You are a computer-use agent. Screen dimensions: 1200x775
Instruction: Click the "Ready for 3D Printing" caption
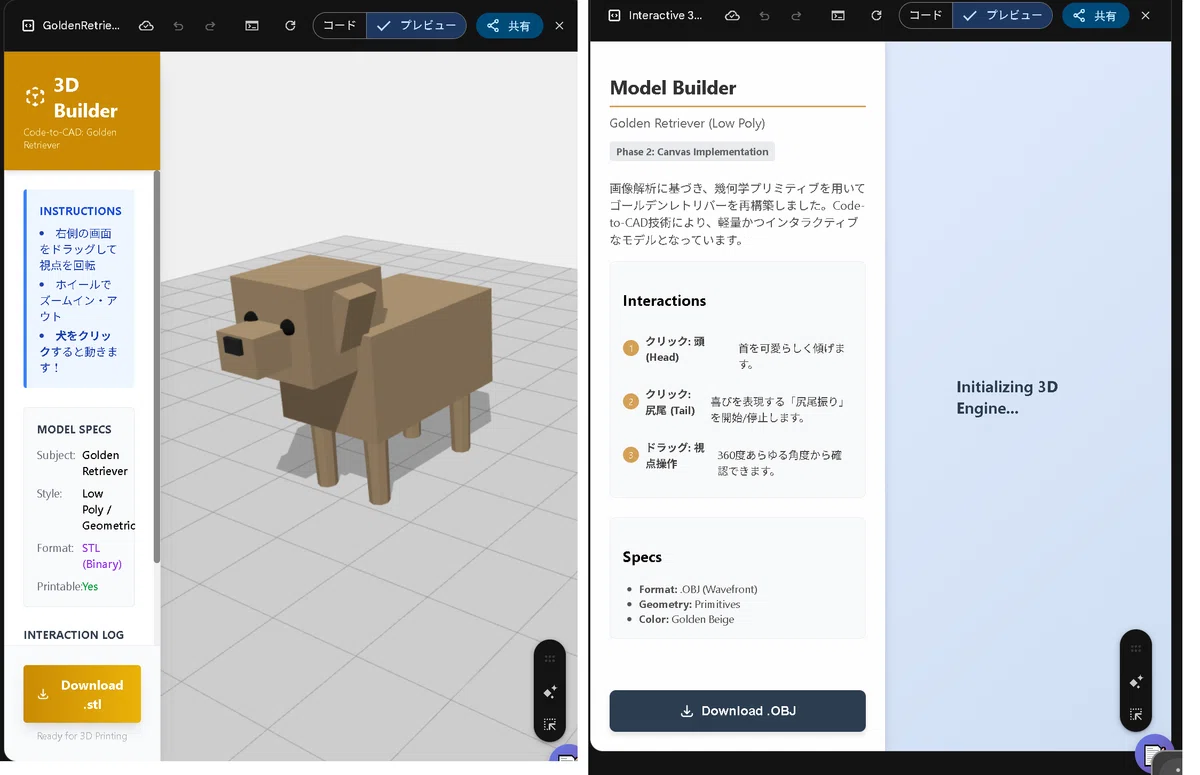click(x=82, y=736)
